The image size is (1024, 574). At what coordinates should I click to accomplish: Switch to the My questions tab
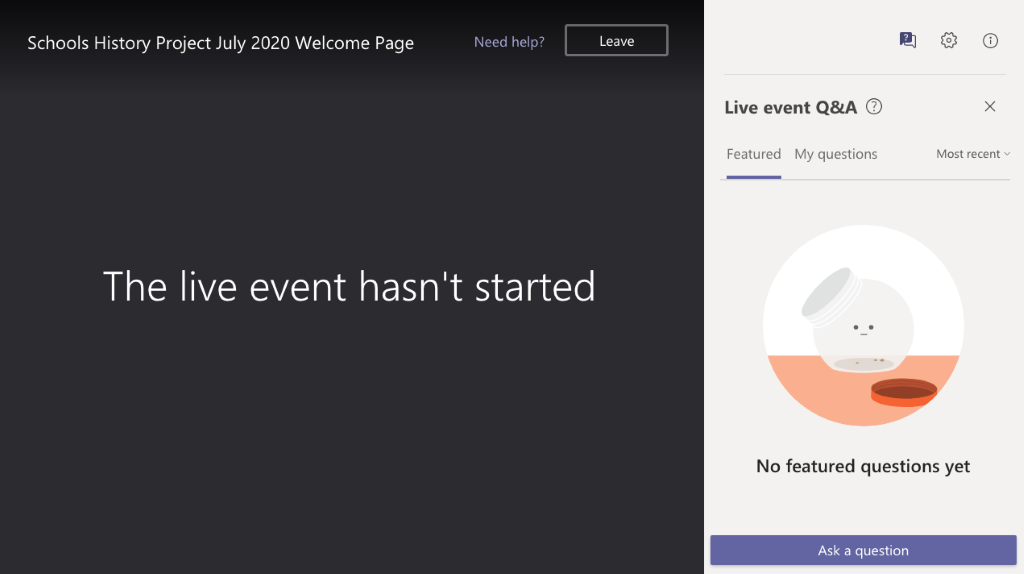tap(836, 154)
